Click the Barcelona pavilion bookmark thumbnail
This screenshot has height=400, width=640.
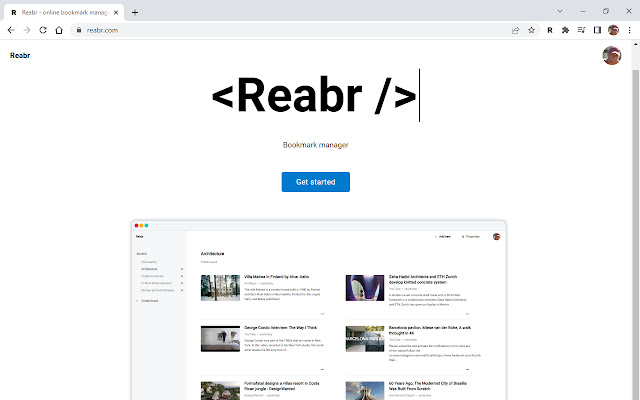(365, 339)
